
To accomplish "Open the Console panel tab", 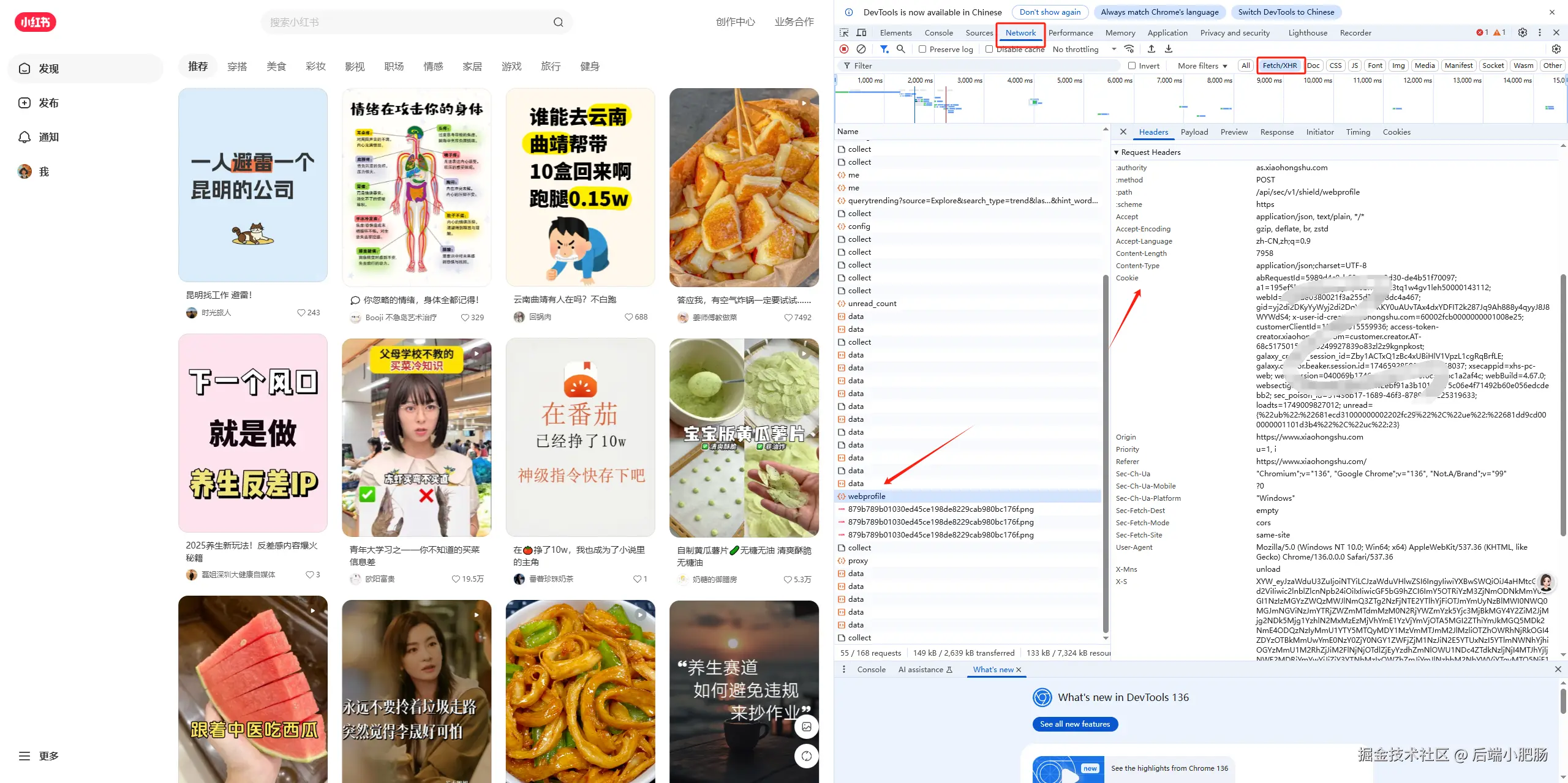I will coord(938,32).
